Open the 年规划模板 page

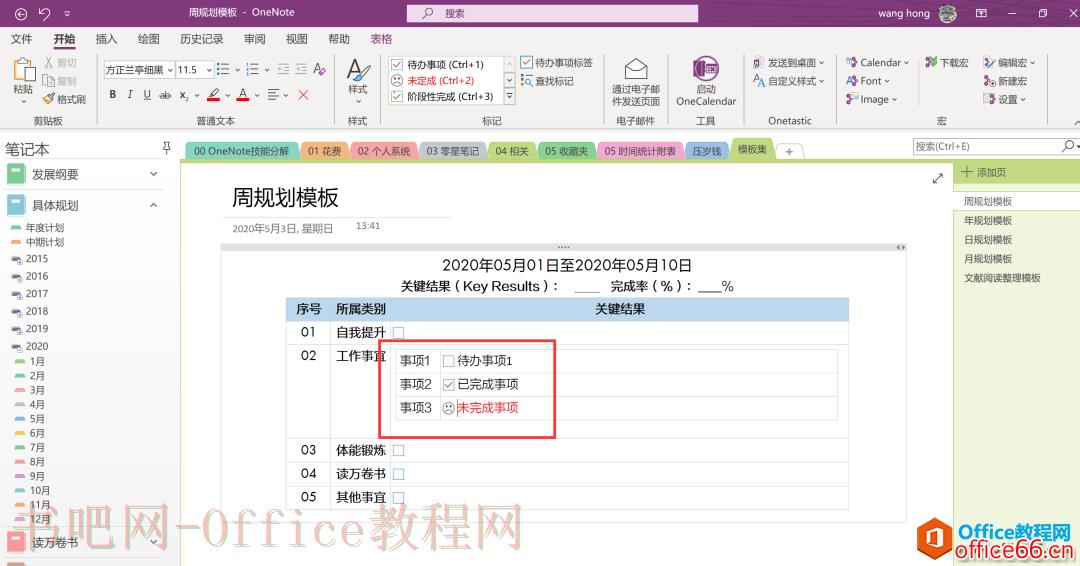tap(988, 220)
